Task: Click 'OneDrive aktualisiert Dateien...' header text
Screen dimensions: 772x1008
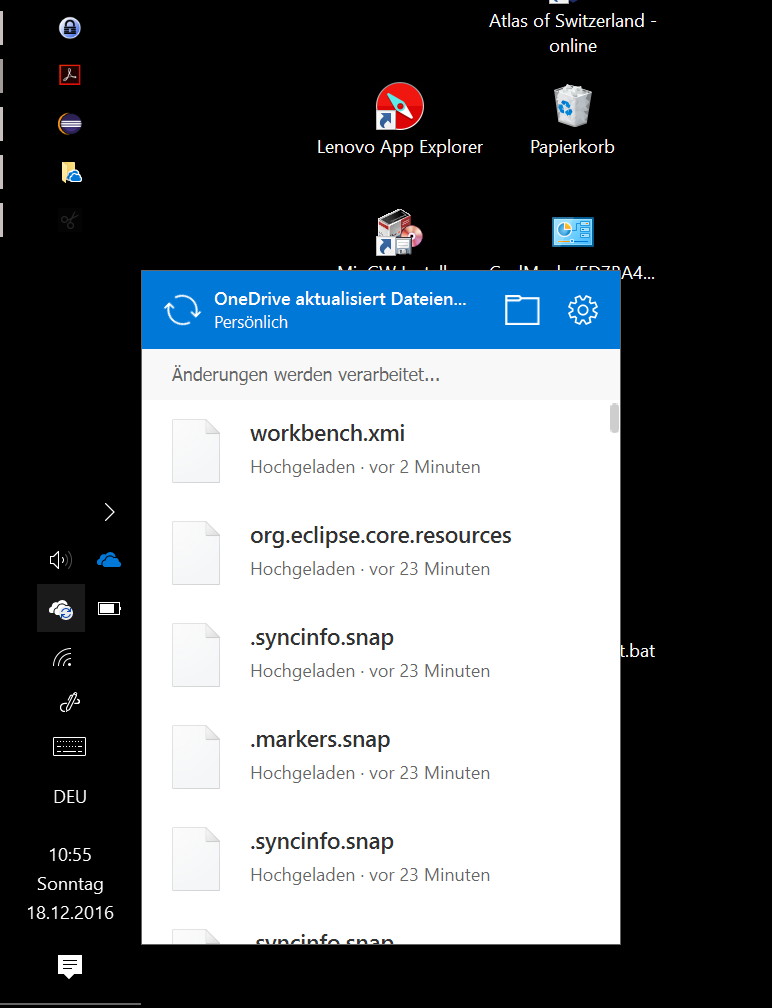Action: (340, 299)
